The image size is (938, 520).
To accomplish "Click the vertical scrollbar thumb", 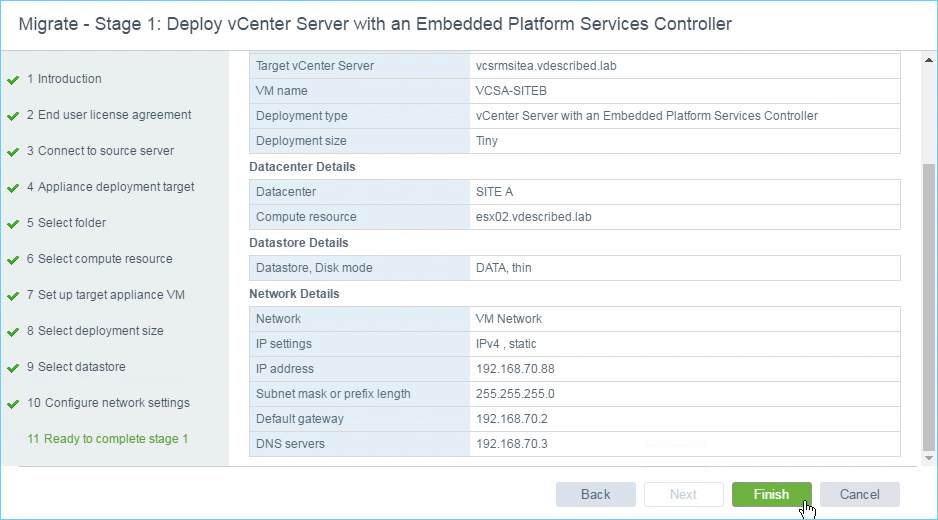I will 928,307.
